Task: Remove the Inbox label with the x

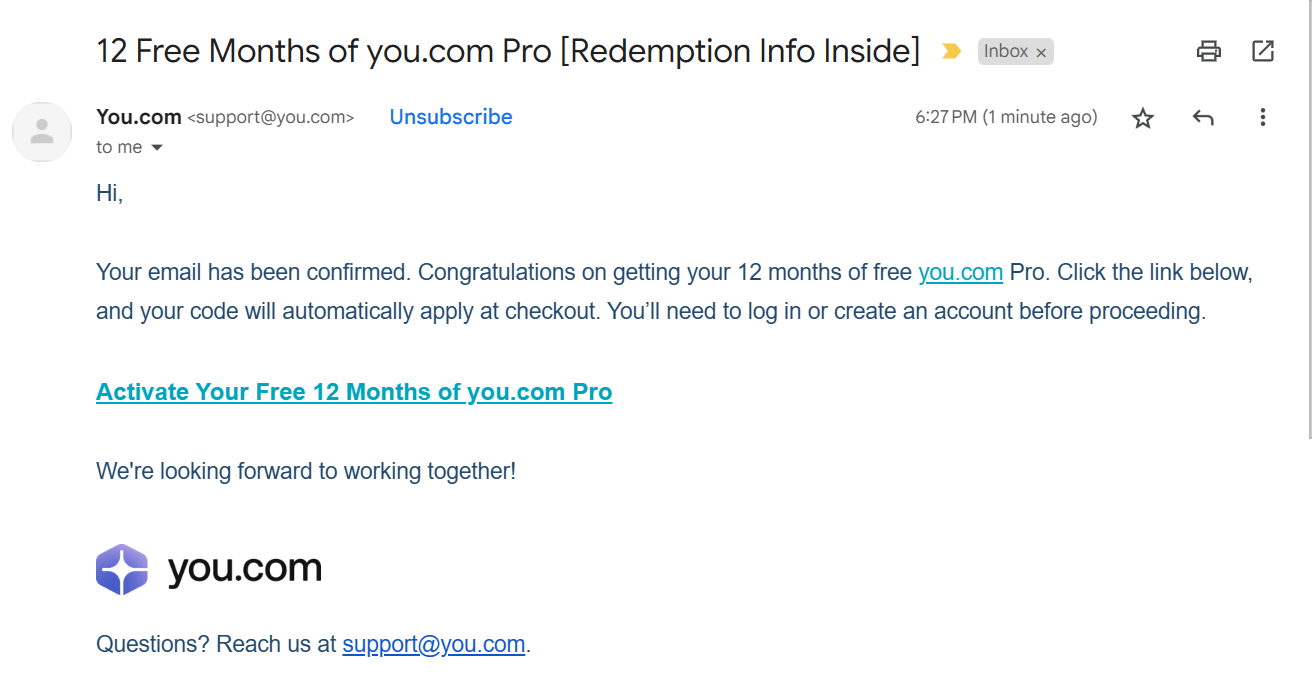Action: [1041, 53]
